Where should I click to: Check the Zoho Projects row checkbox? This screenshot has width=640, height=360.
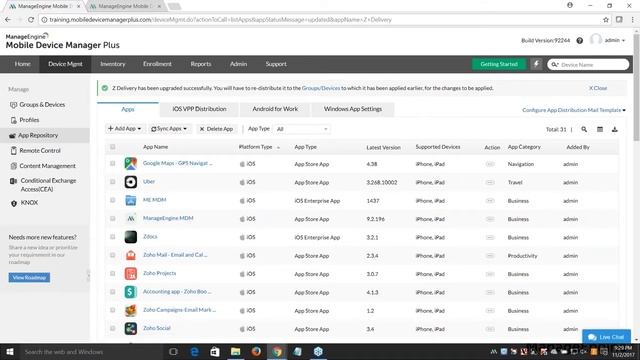pyautogui.click(x=113, y=273)
